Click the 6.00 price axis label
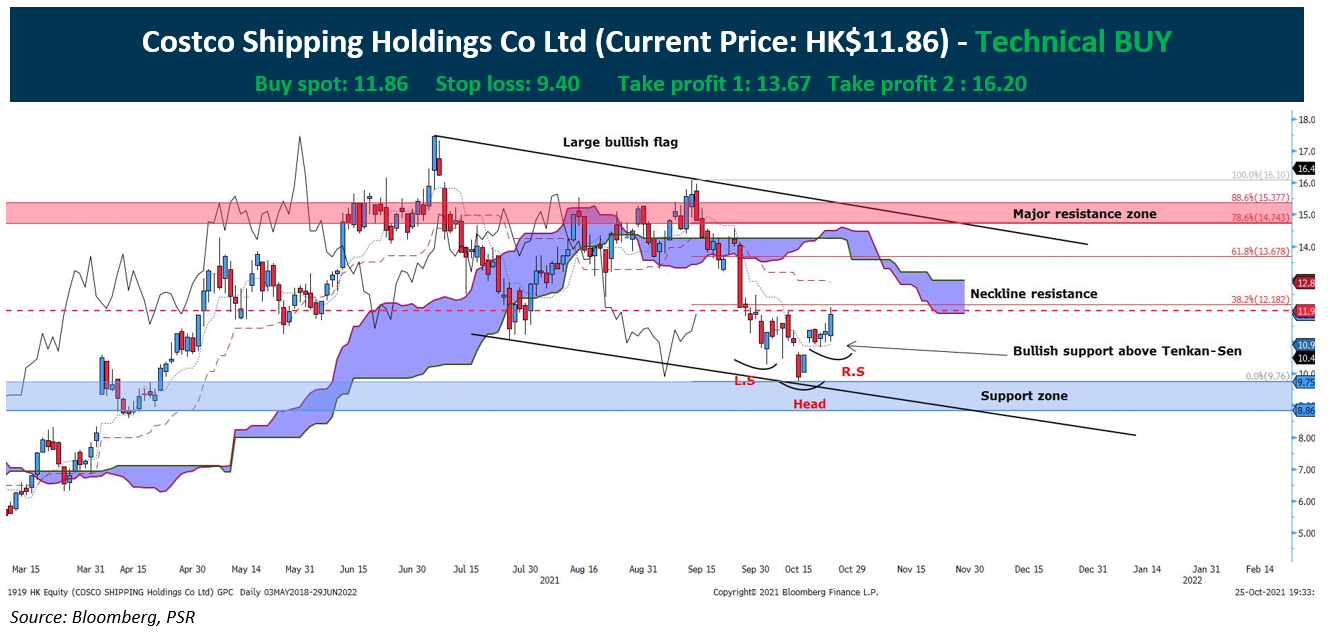Screen dimensions: 1336x634 point(1306,502)
